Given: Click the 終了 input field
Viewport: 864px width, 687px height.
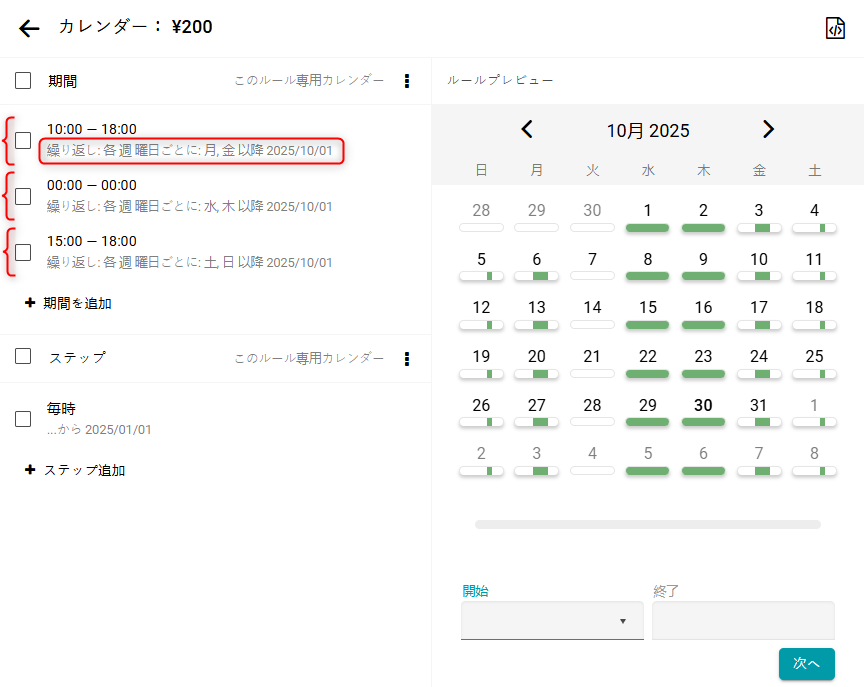Looking at the screenshot, I should point(743,621).
